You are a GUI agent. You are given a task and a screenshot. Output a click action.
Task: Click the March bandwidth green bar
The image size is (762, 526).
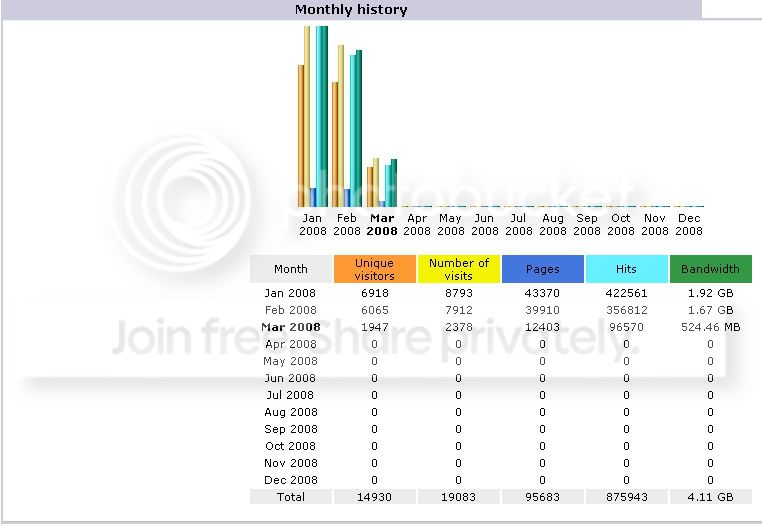click(x=394, y=183)
